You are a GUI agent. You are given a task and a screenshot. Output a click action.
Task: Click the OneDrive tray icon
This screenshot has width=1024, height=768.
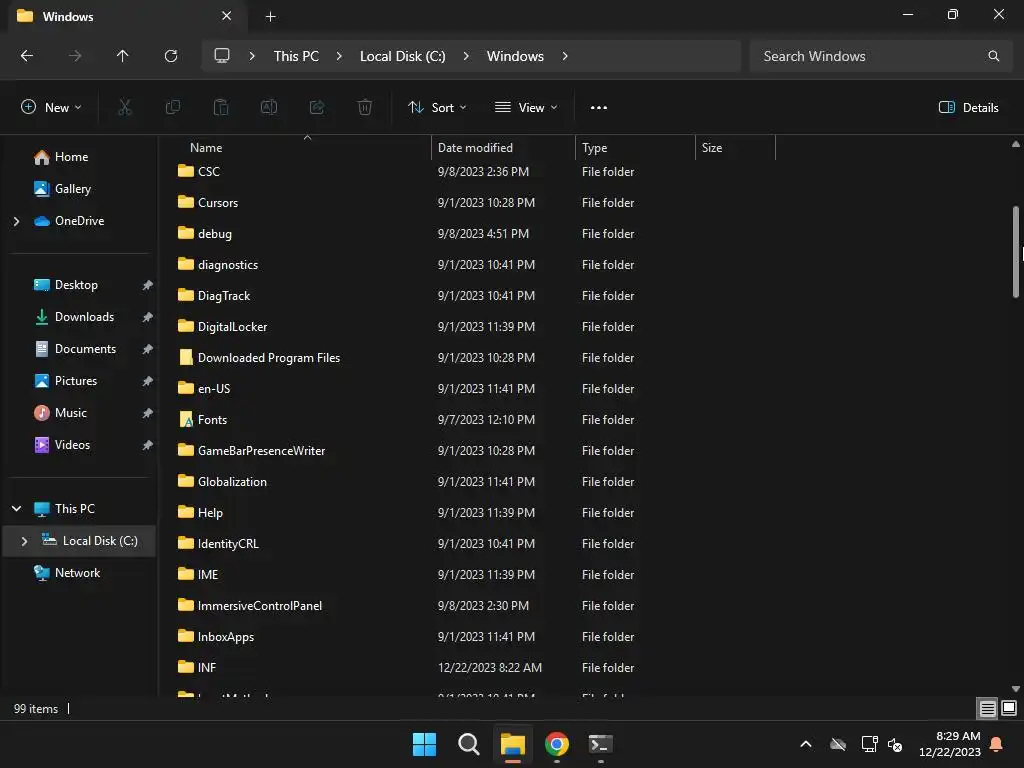tap(838, 744)
